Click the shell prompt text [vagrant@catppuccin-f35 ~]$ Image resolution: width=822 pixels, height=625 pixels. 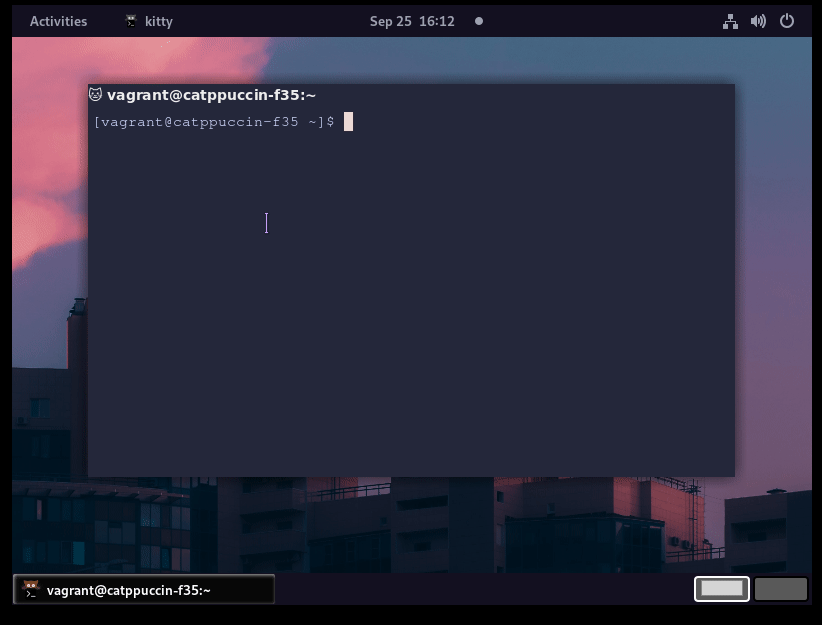tap(214, 122)
